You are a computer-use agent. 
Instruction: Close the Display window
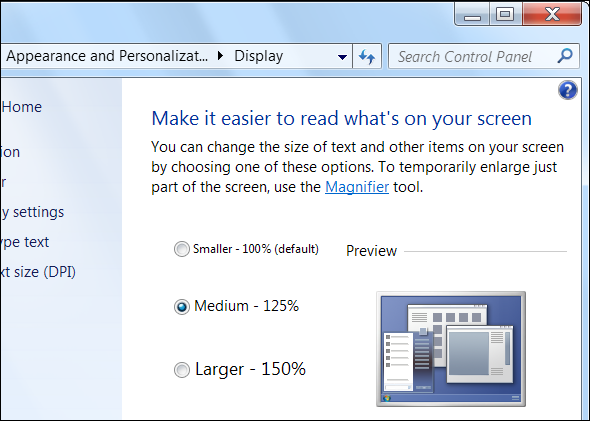[x=552, y=14]
